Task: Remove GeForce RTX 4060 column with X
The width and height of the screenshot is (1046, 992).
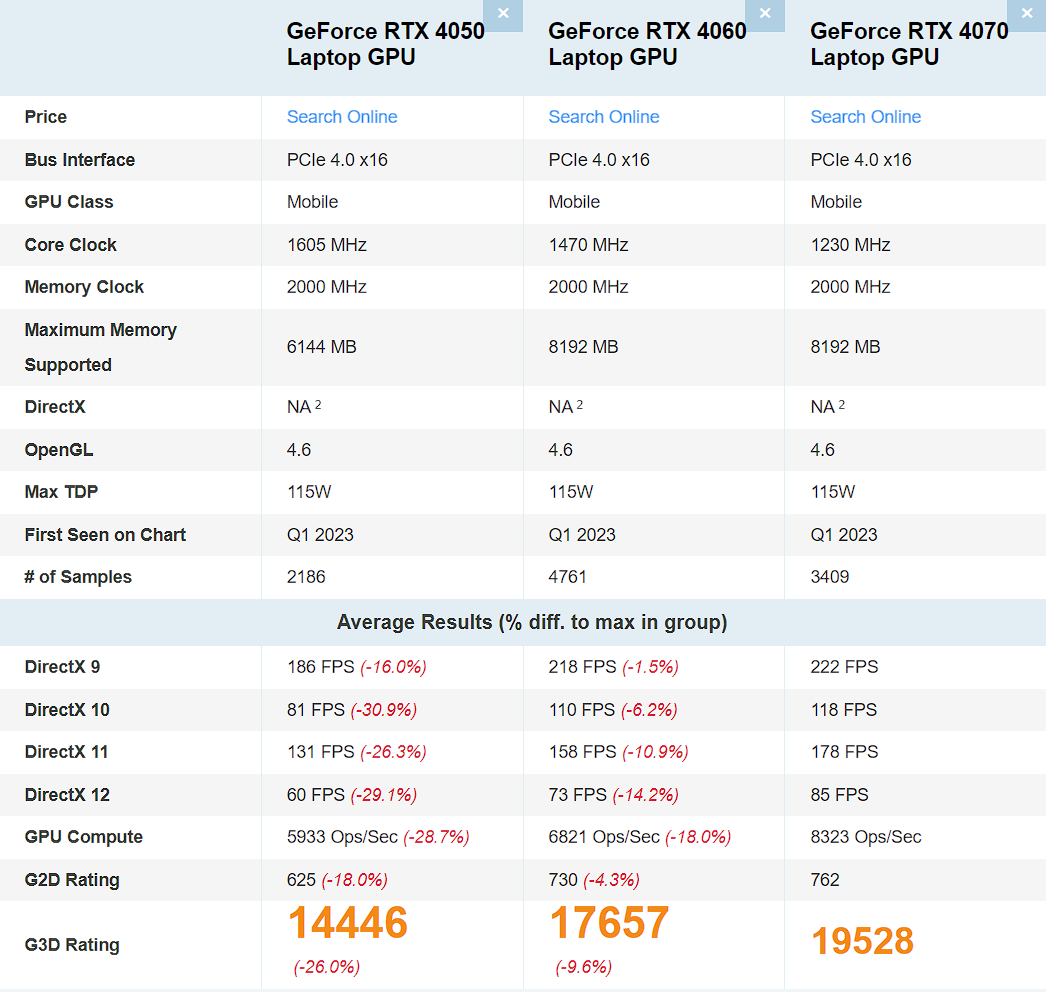Action: pos(765,14)
